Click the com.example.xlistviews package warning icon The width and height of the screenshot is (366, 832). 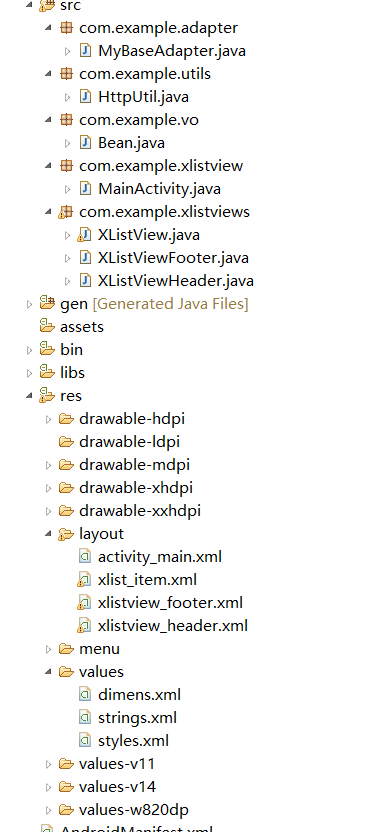(x=65, y=212)
